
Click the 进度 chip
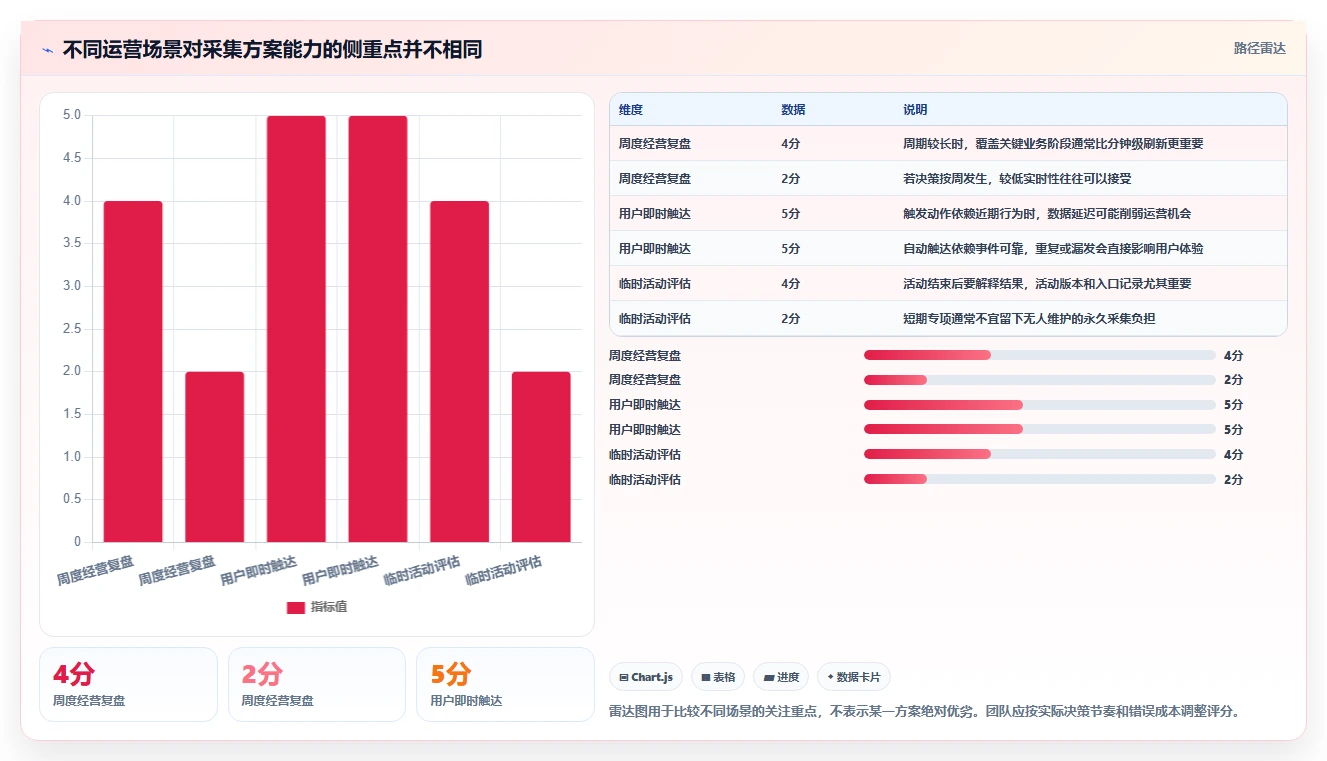tap(780, 677)
